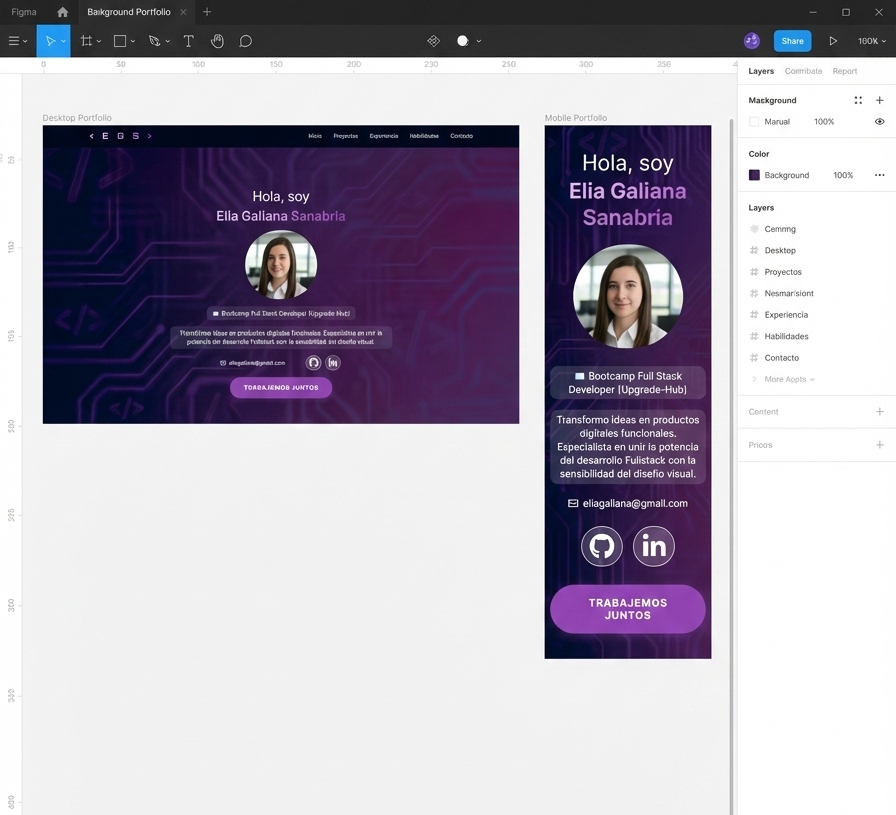Select the Proyectos layer
The height and width of the screenshot is (815, 896).
point(783,272)
